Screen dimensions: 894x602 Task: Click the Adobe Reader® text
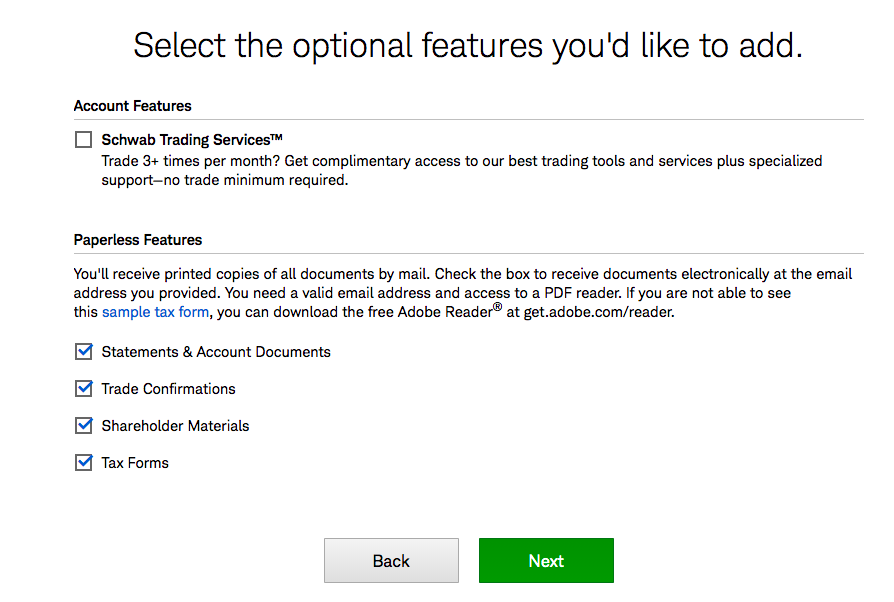coord(450,312)
